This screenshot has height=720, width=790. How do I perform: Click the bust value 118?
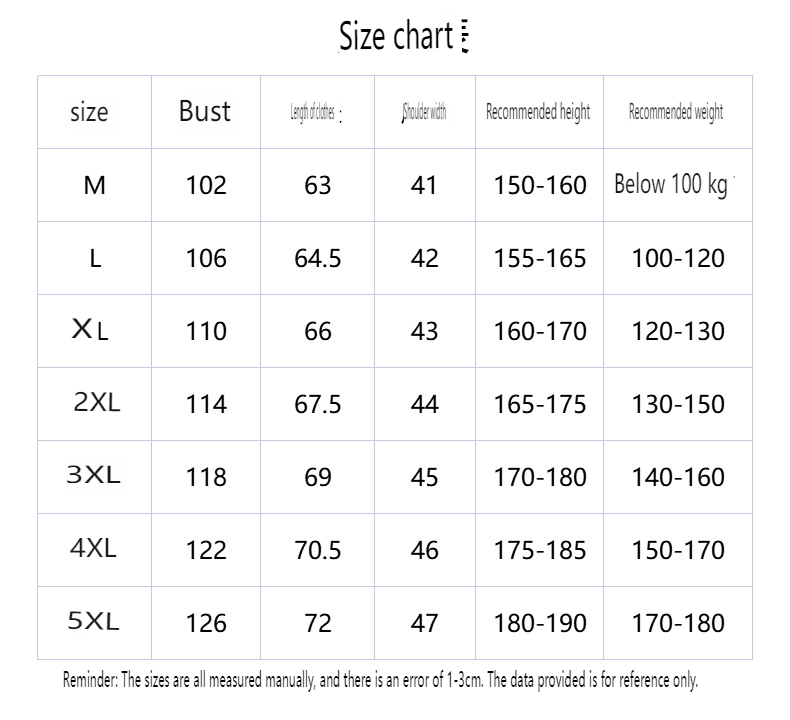click(206, 477)
